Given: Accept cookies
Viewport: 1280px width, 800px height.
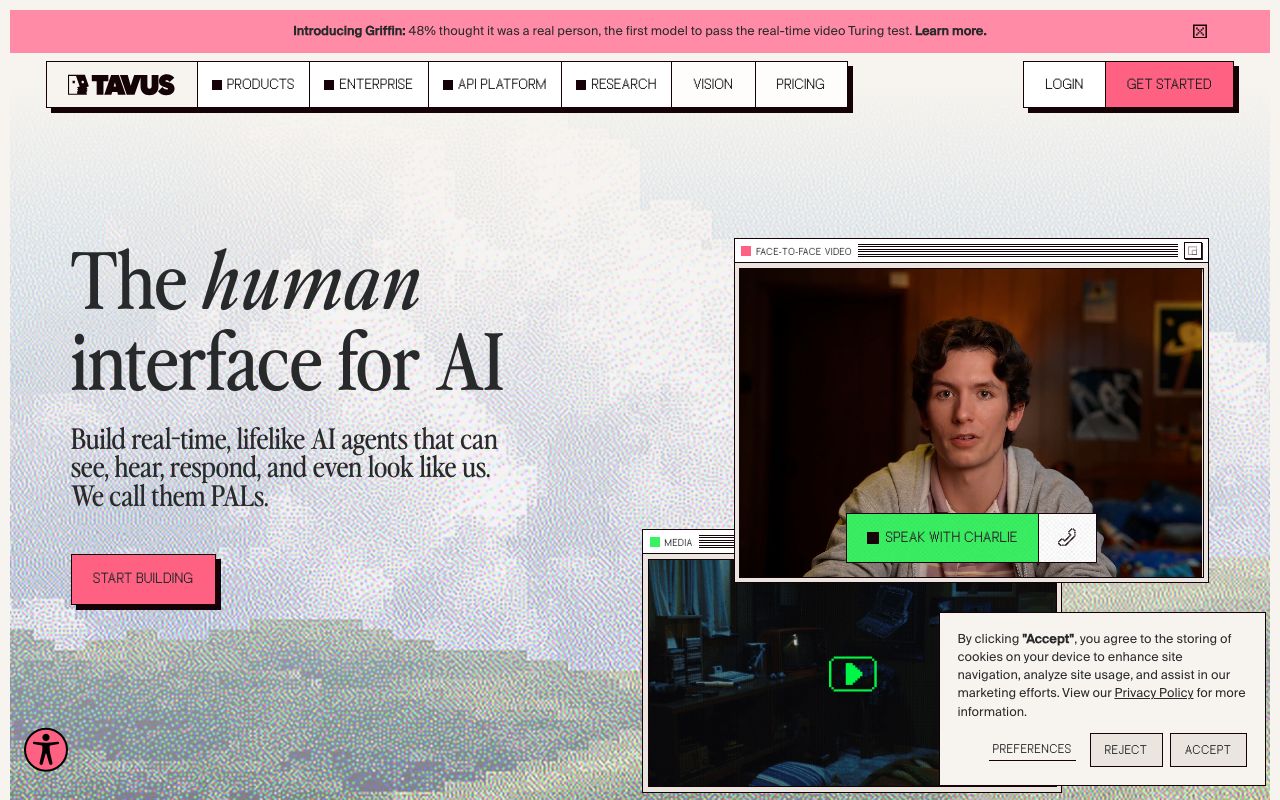Looking at the screenshot, I should (x=1208, y=750).
